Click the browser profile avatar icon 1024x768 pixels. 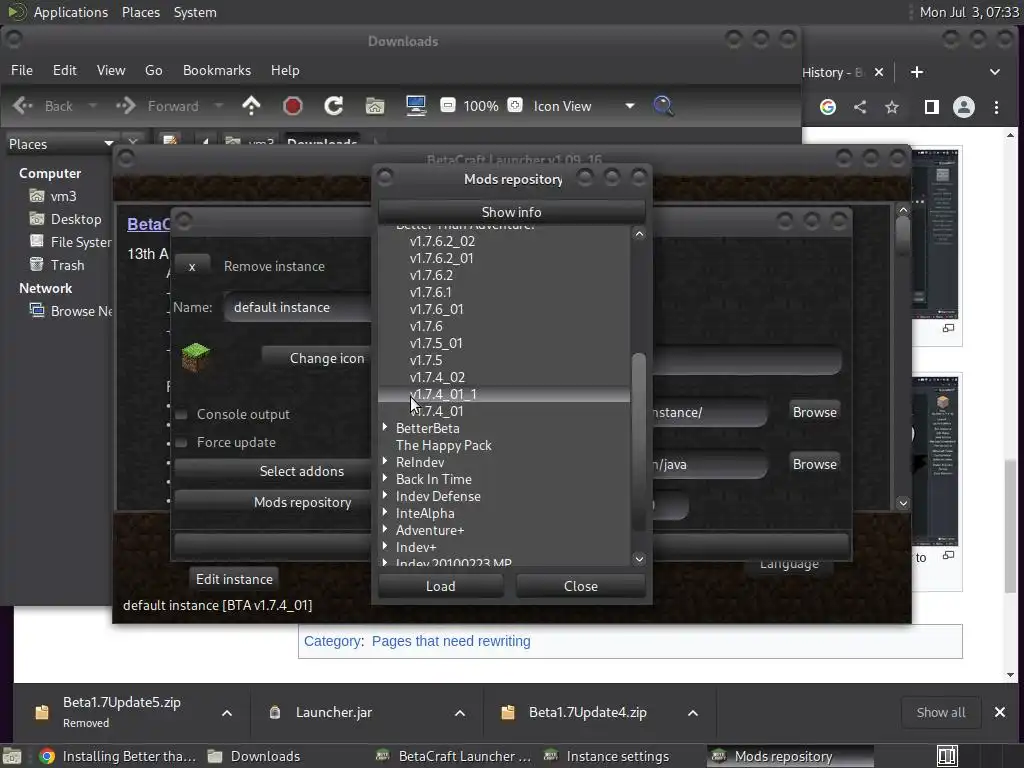point(964,107)
